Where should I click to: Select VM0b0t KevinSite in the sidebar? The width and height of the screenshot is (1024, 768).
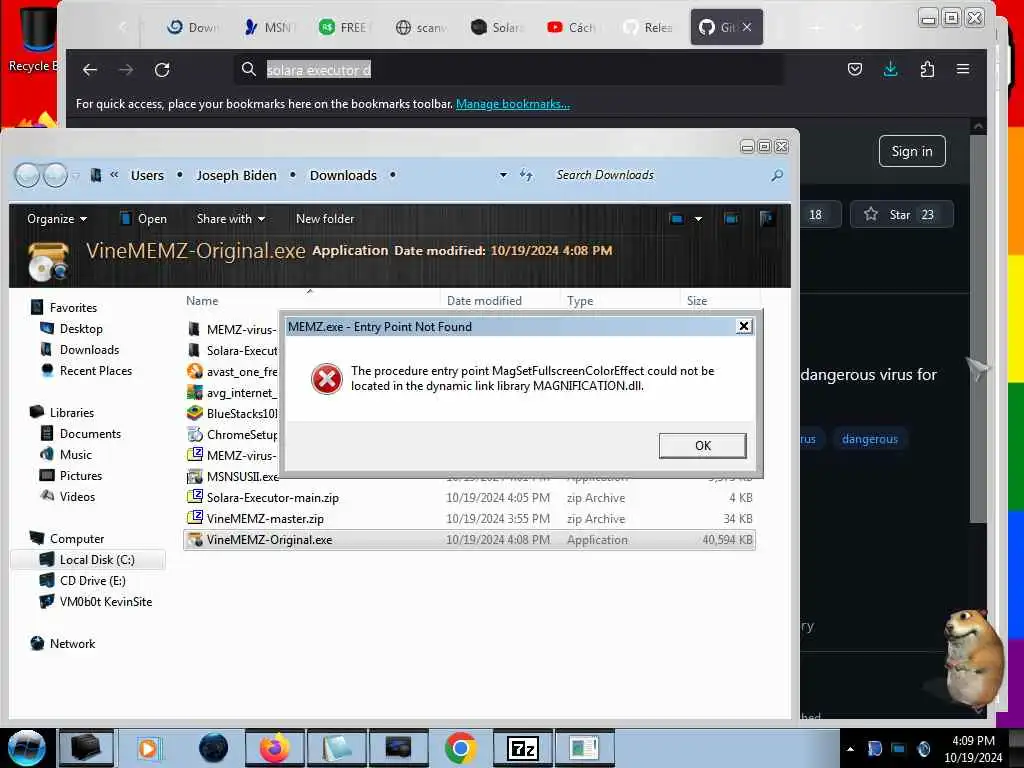pyautogui.click(x=105, y=601)
